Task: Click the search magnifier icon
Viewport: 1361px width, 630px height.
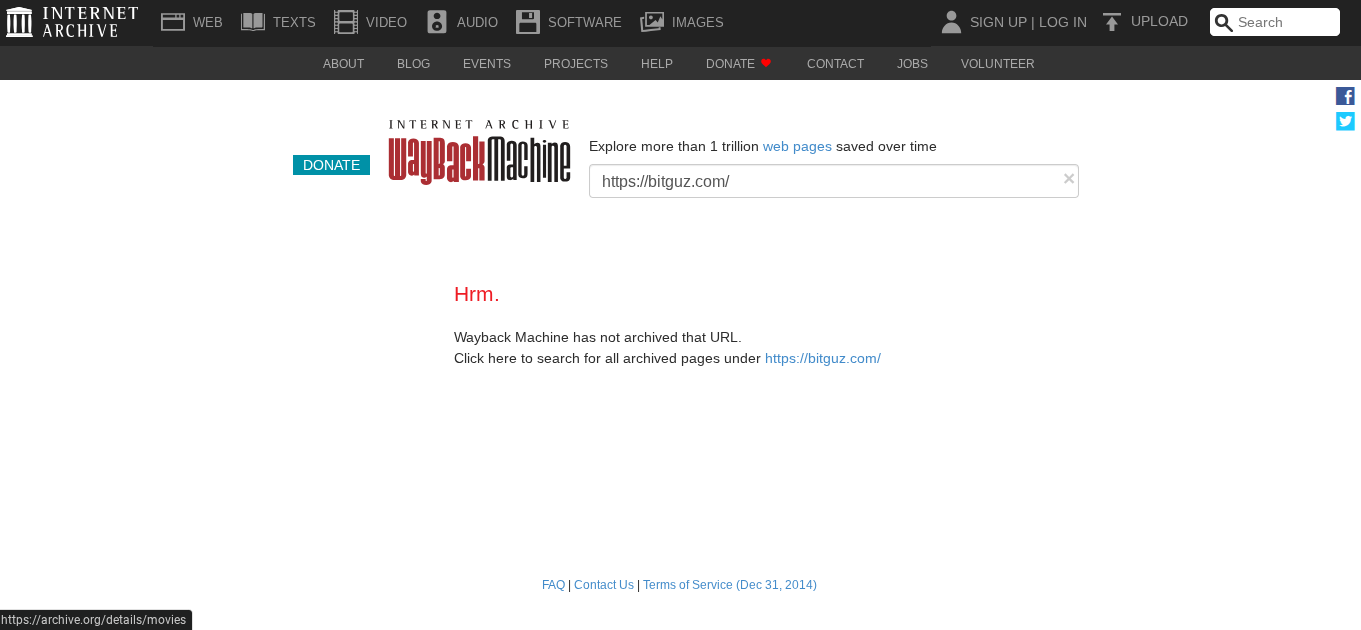Action: [x=1223, y=22]
